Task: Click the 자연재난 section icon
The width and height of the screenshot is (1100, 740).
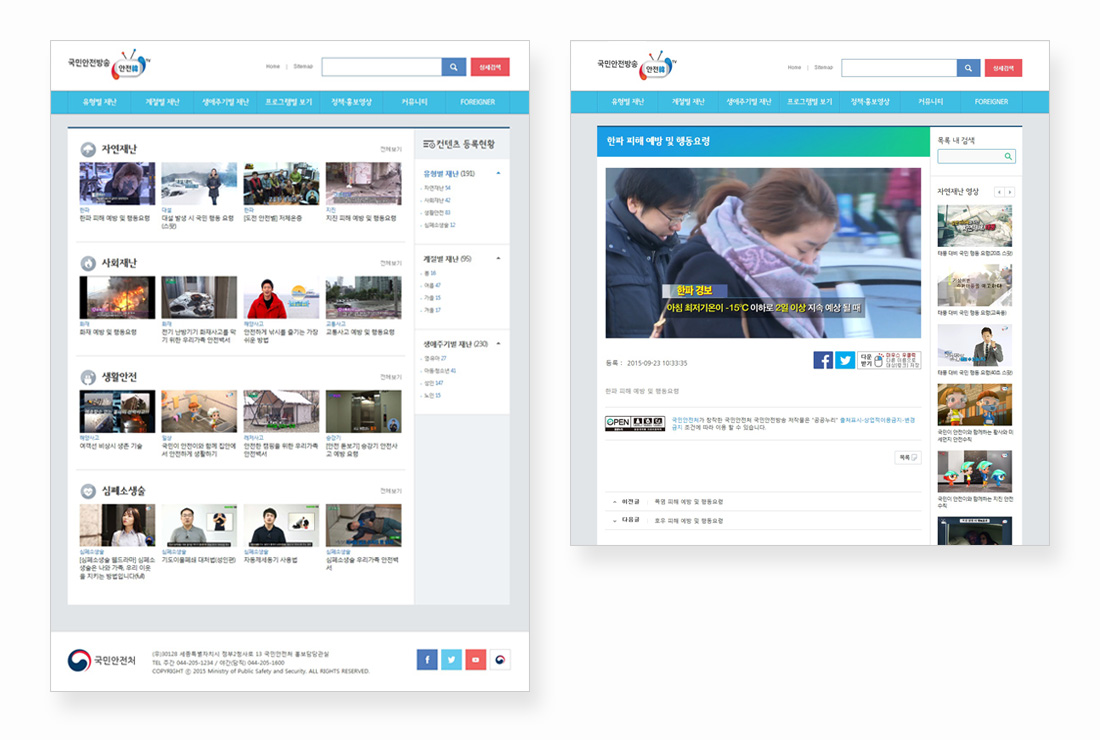Action: (x=88, y=149)
